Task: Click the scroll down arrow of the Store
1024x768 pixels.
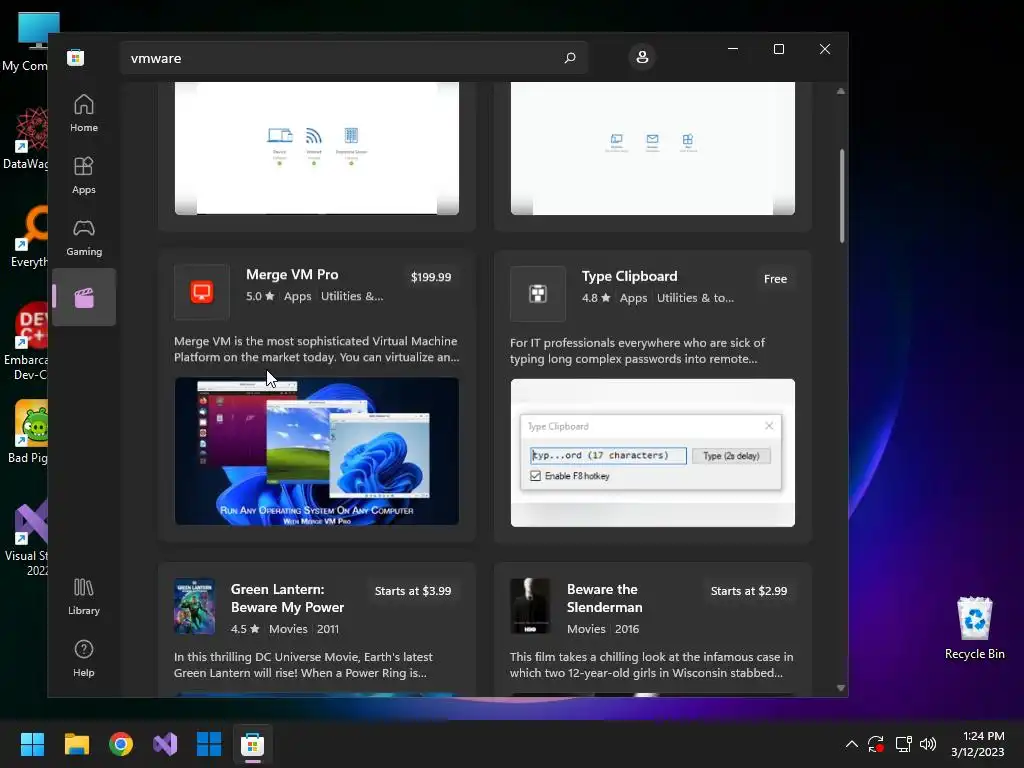Action: (840, 688)
